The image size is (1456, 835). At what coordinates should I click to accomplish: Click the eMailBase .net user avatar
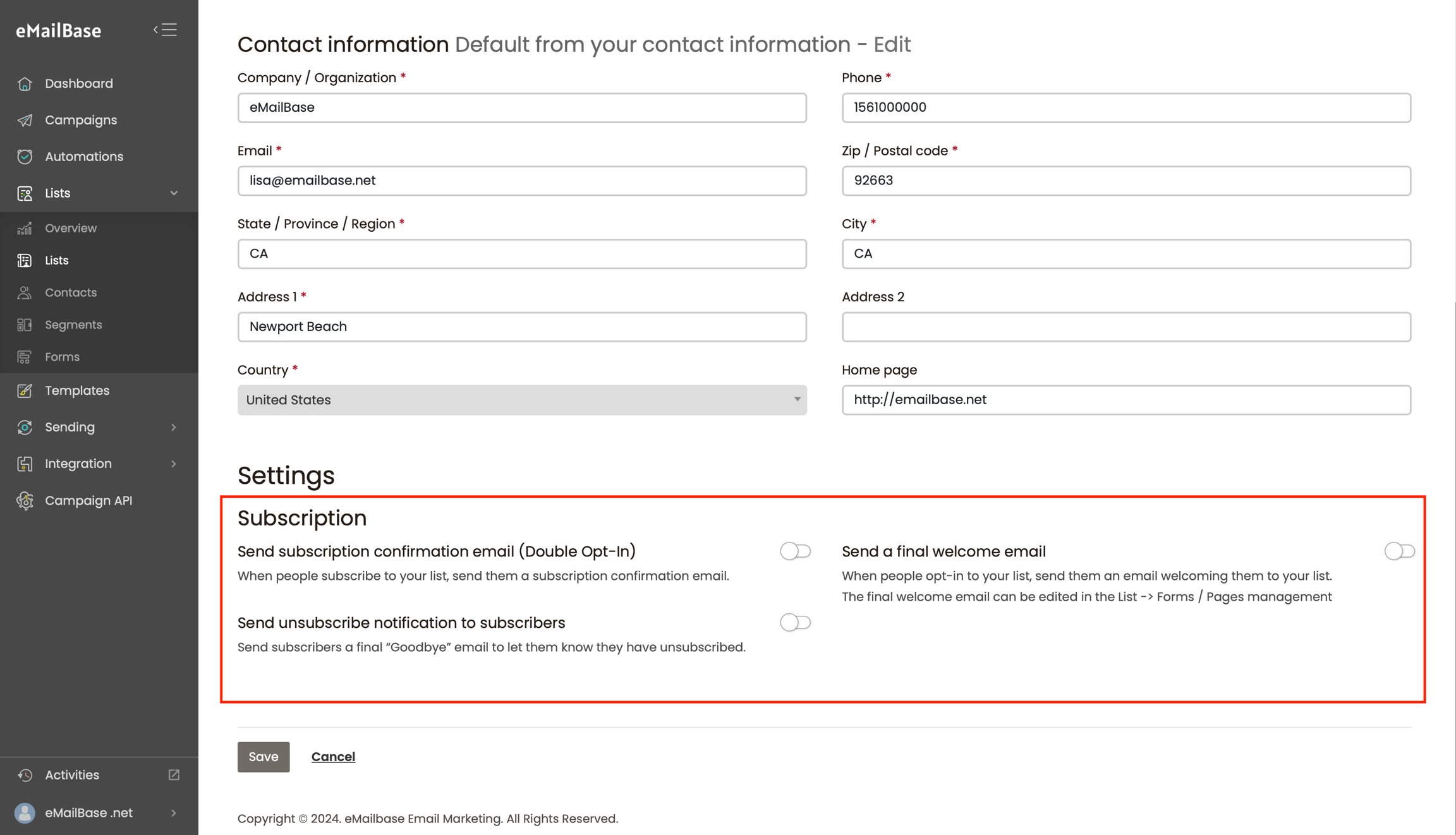point(25,813)
